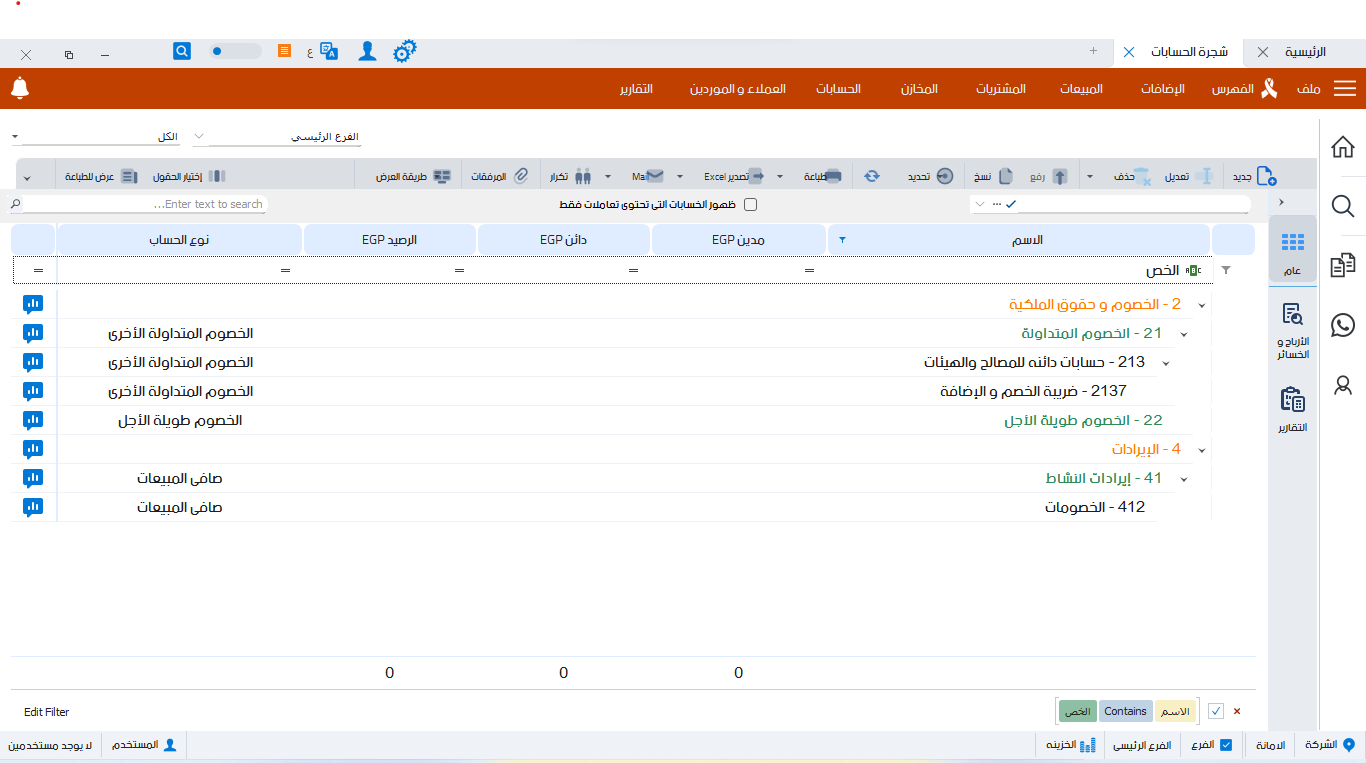
Task: Open the hamburger menu next to ملف
Action: (1345, 89)
